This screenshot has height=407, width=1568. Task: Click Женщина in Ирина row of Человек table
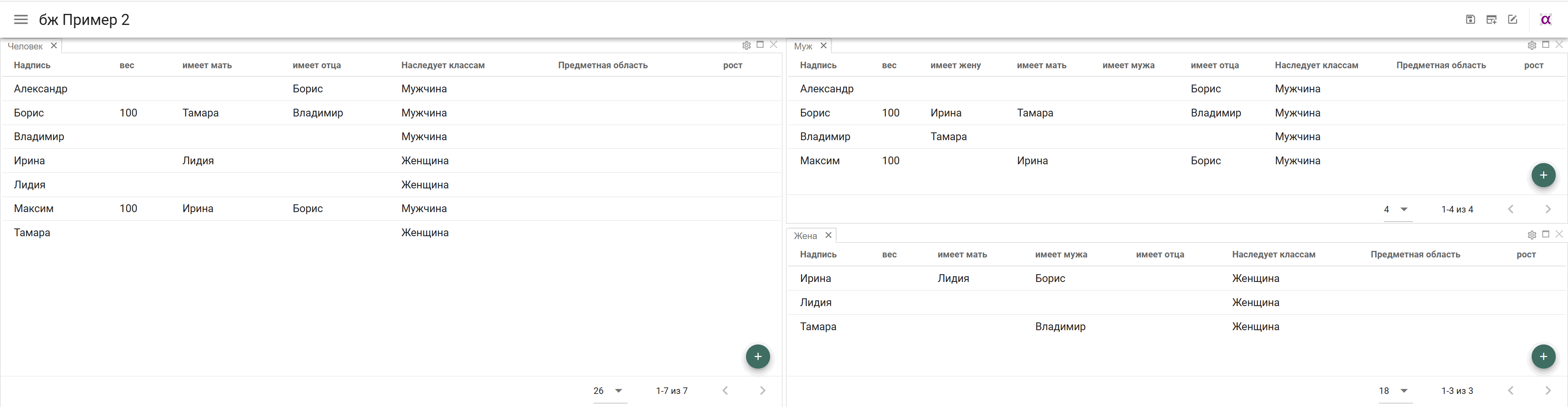[x=425, y=161]
